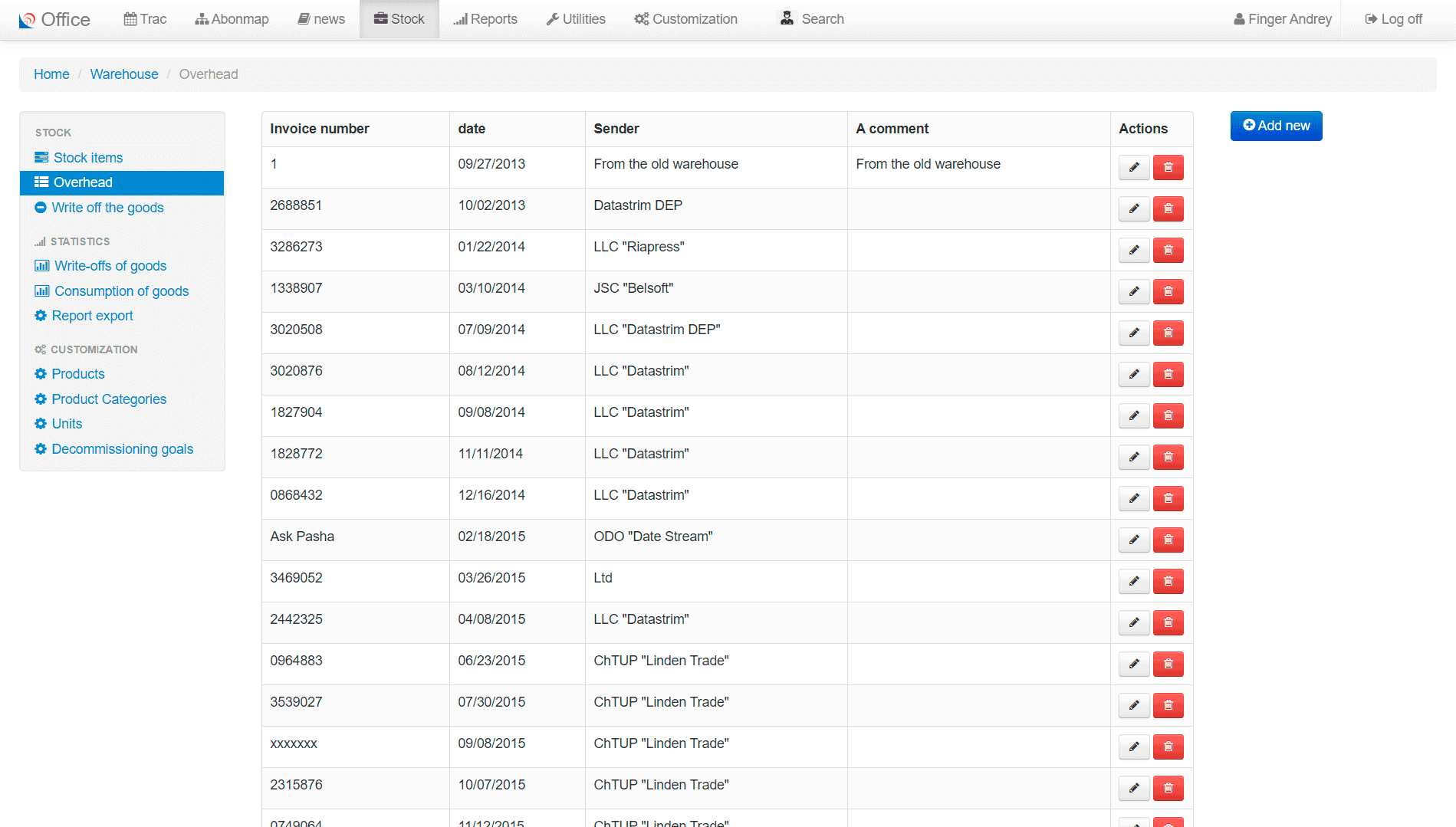Edit invoice 3469052 pencil icon
This screenshot has width=1456, height=827.
[1134, 581]
